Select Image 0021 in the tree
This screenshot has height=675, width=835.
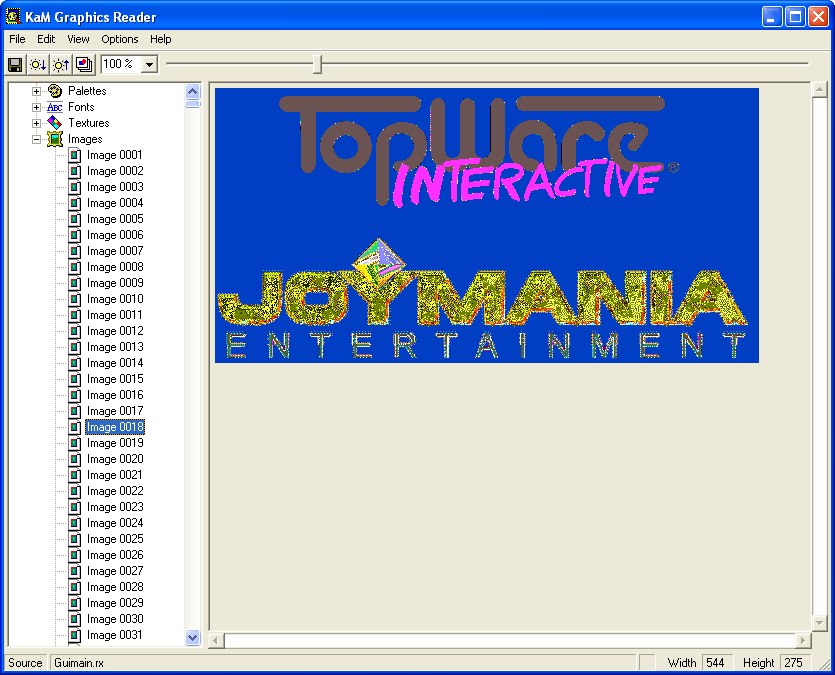pos(115,475)
